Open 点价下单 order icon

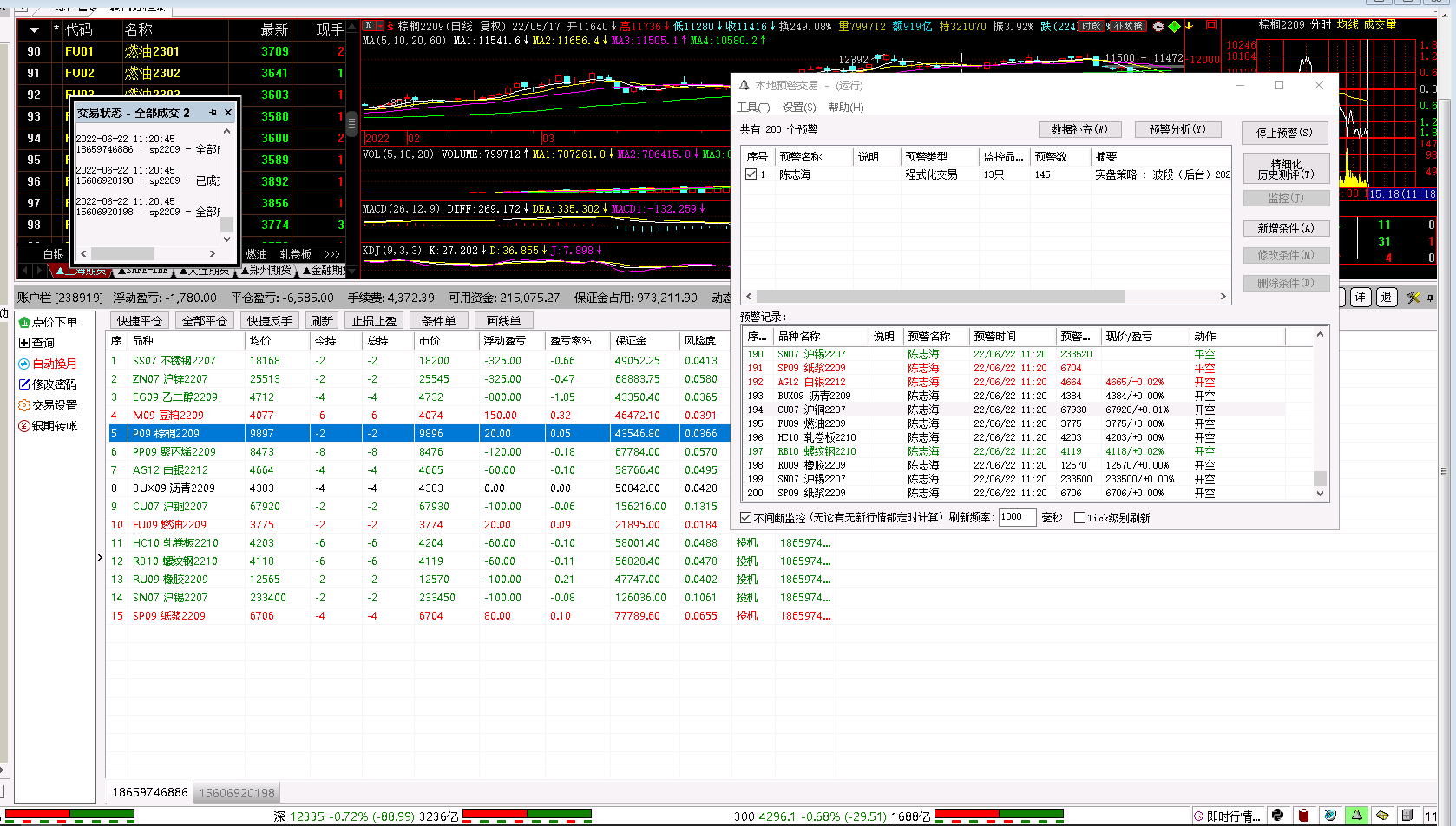[24, 322]
